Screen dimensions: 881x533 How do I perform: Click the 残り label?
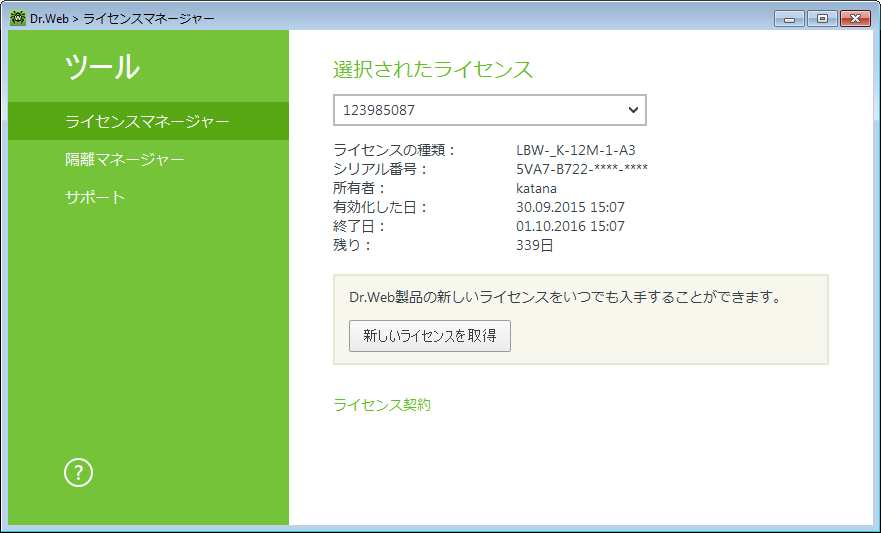tap(352, 245)
